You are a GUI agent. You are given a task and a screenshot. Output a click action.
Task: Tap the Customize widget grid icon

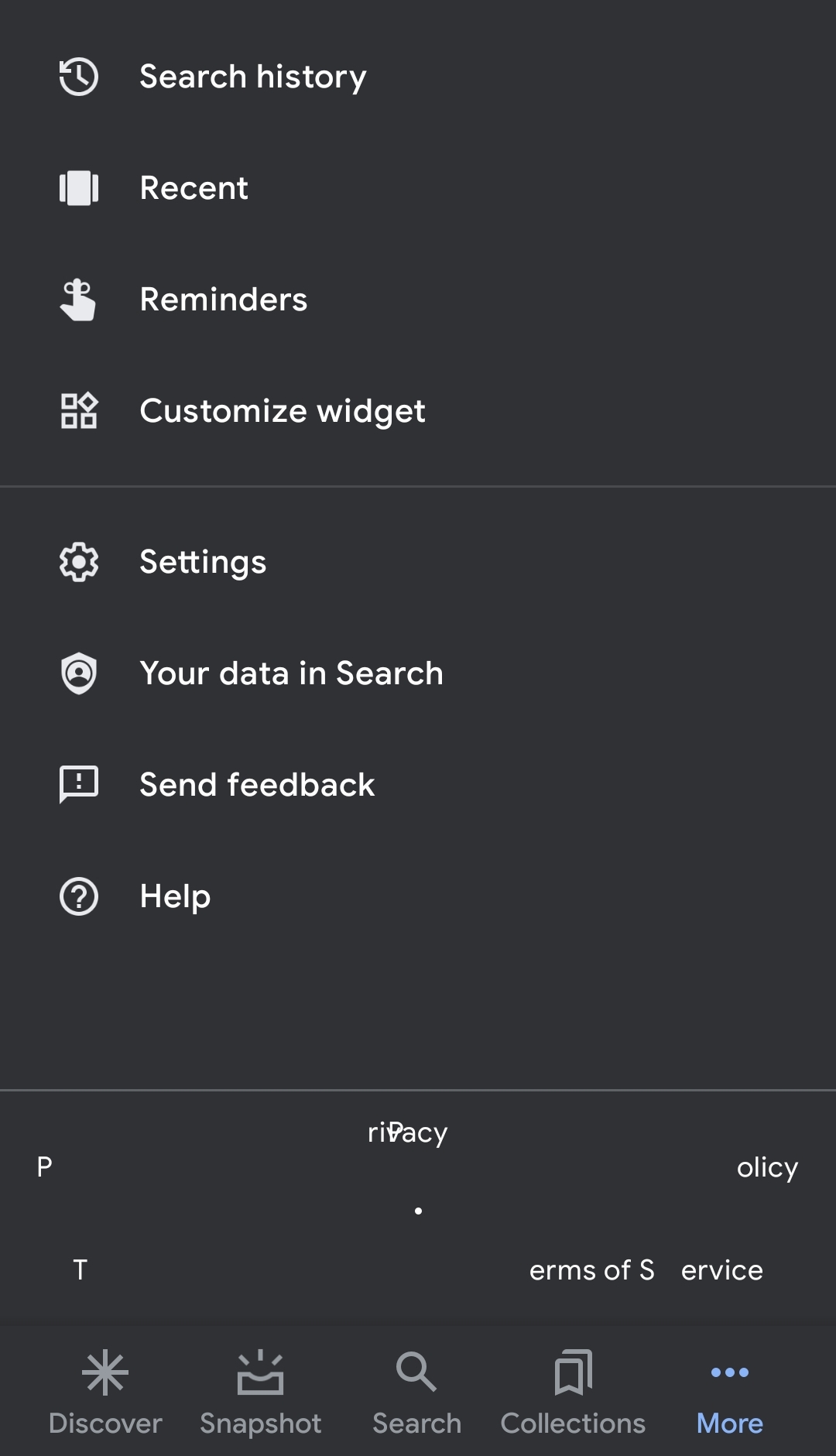pos(79,411)
